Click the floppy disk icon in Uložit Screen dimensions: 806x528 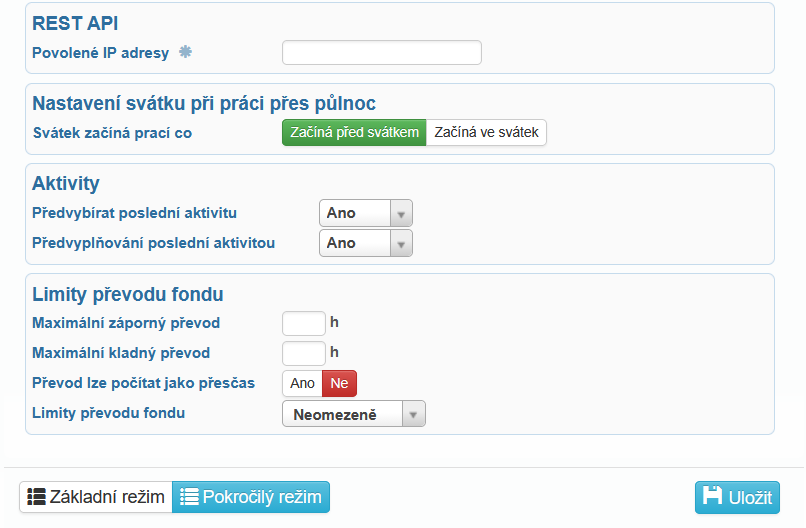712,497
